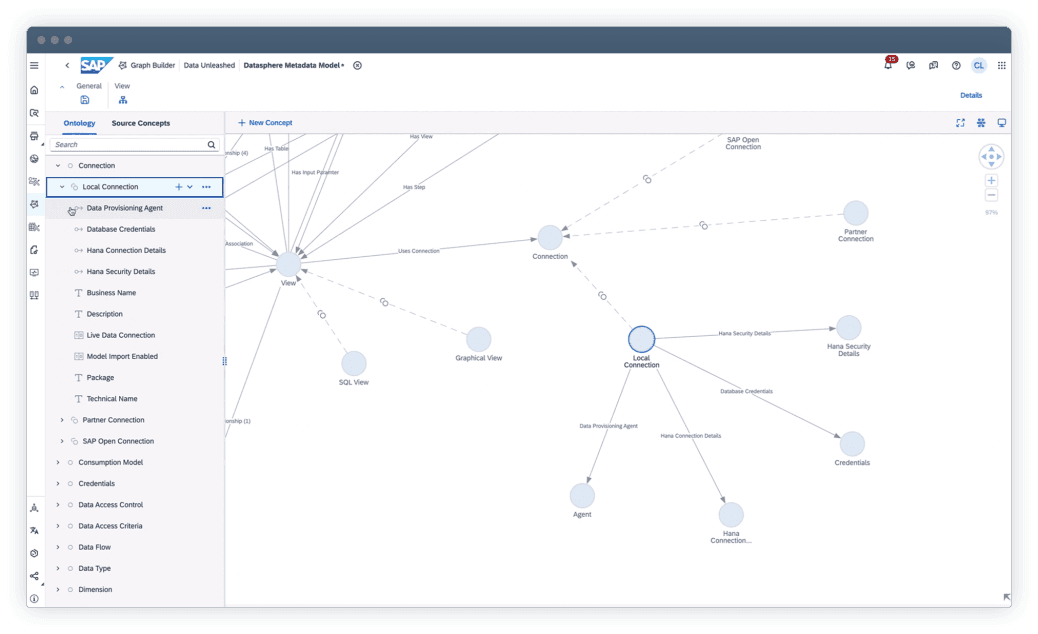Screen dimensions: 1038x634
Task: Select the graph layout icon on the canvas toolbar
Action: [983, 122]
